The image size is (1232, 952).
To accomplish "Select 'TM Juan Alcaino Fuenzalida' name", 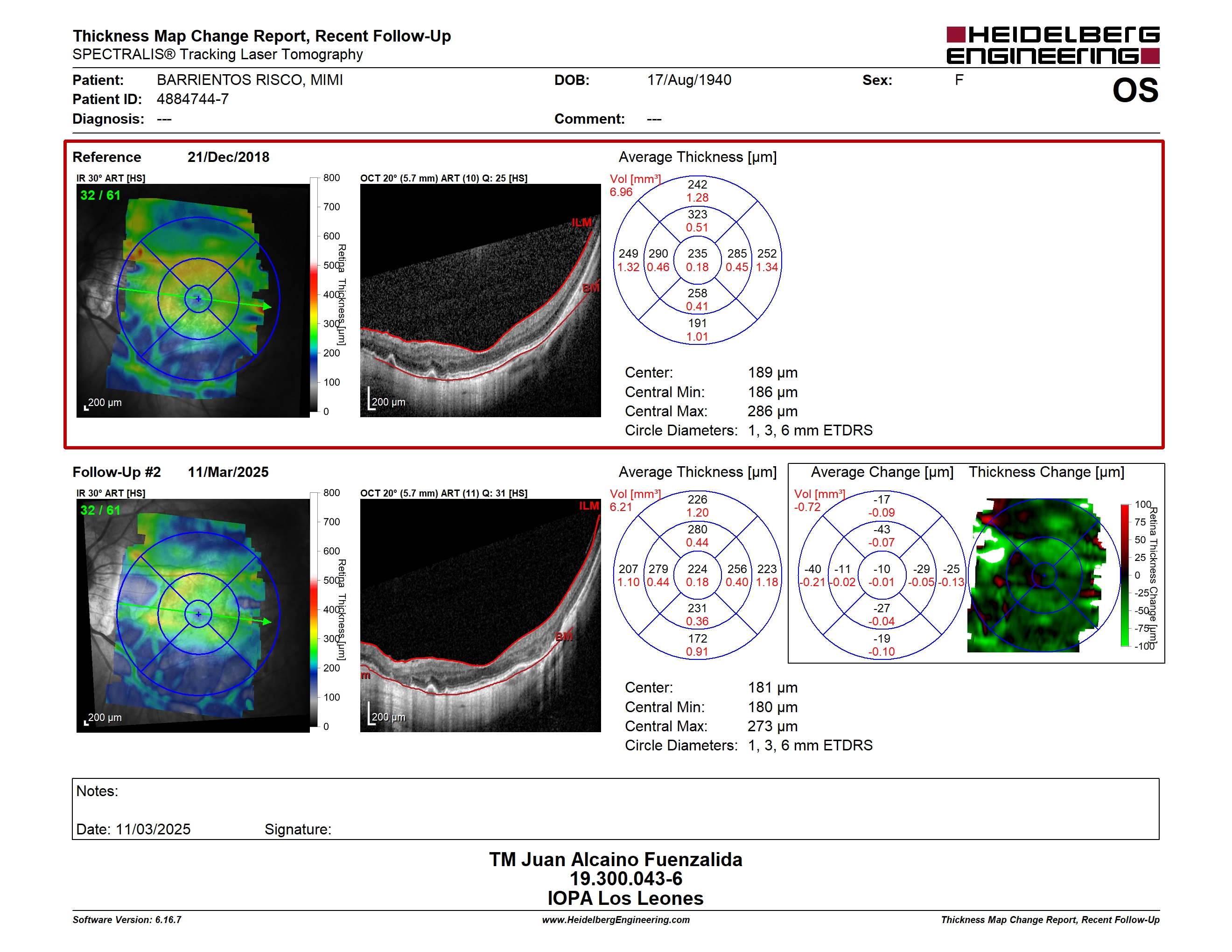I will pyautogui.click(x=616, y=860).
